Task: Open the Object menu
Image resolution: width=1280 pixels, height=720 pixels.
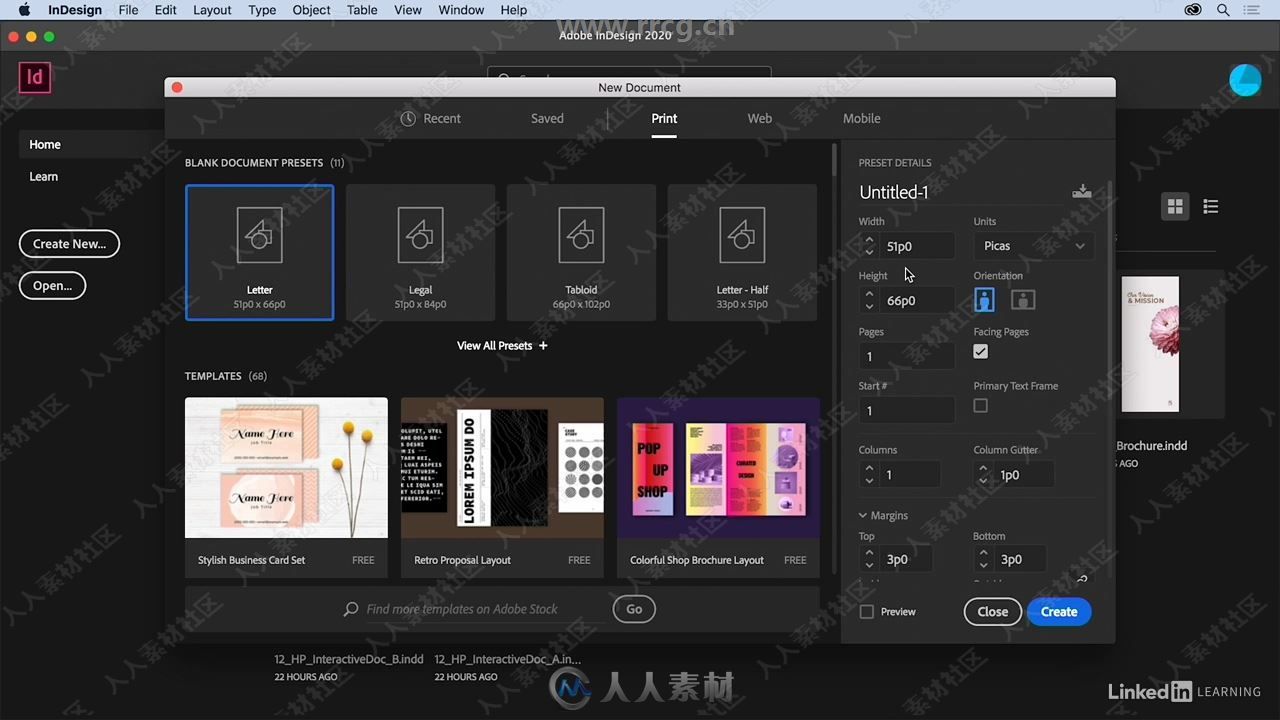Action: [311, 10]
